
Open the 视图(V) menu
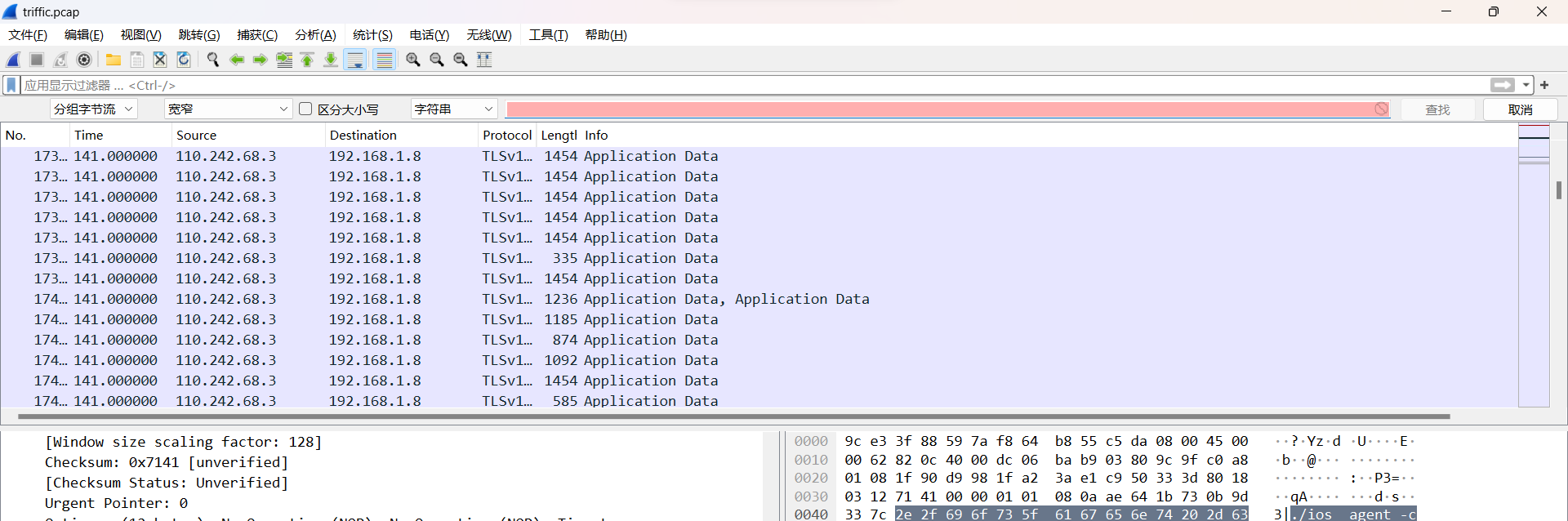[x=141, y=35]
